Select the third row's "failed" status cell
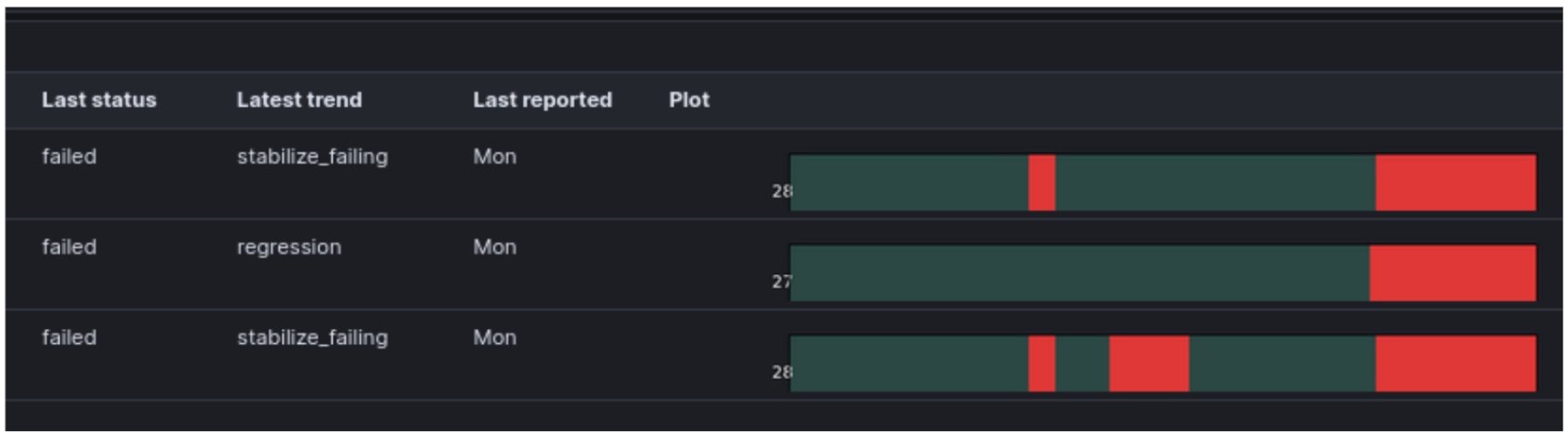 69,337
